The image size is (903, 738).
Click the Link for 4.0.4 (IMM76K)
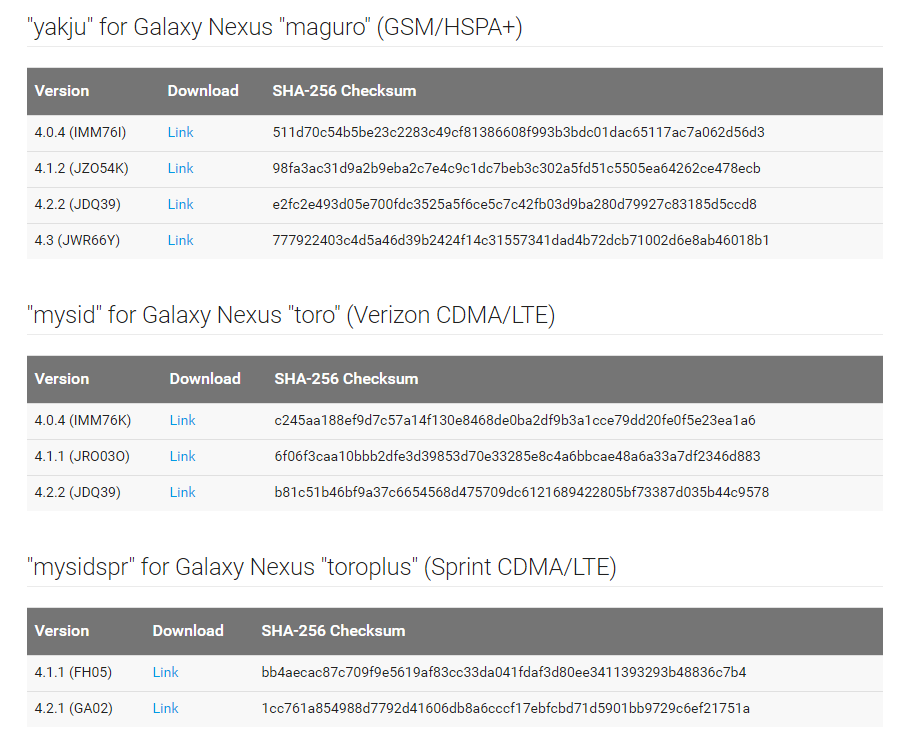coord(182,420)
